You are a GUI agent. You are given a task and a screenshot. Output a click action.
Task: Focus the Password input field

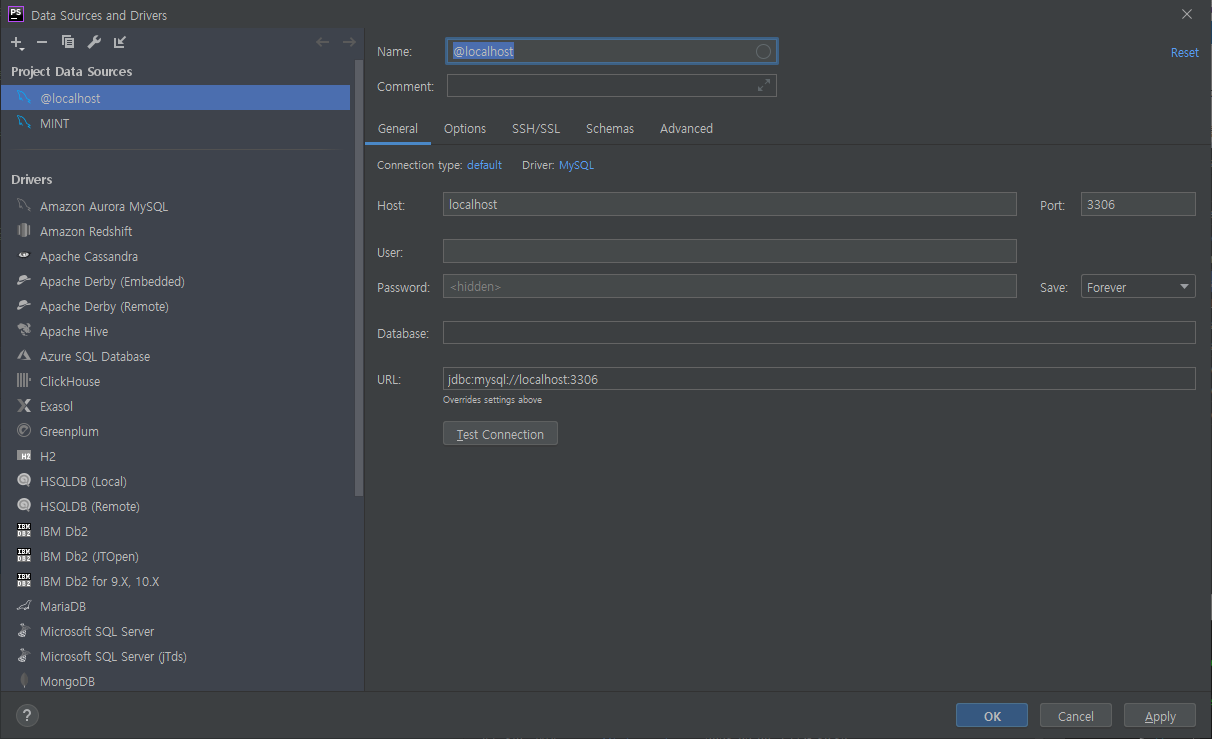point(730,287)
